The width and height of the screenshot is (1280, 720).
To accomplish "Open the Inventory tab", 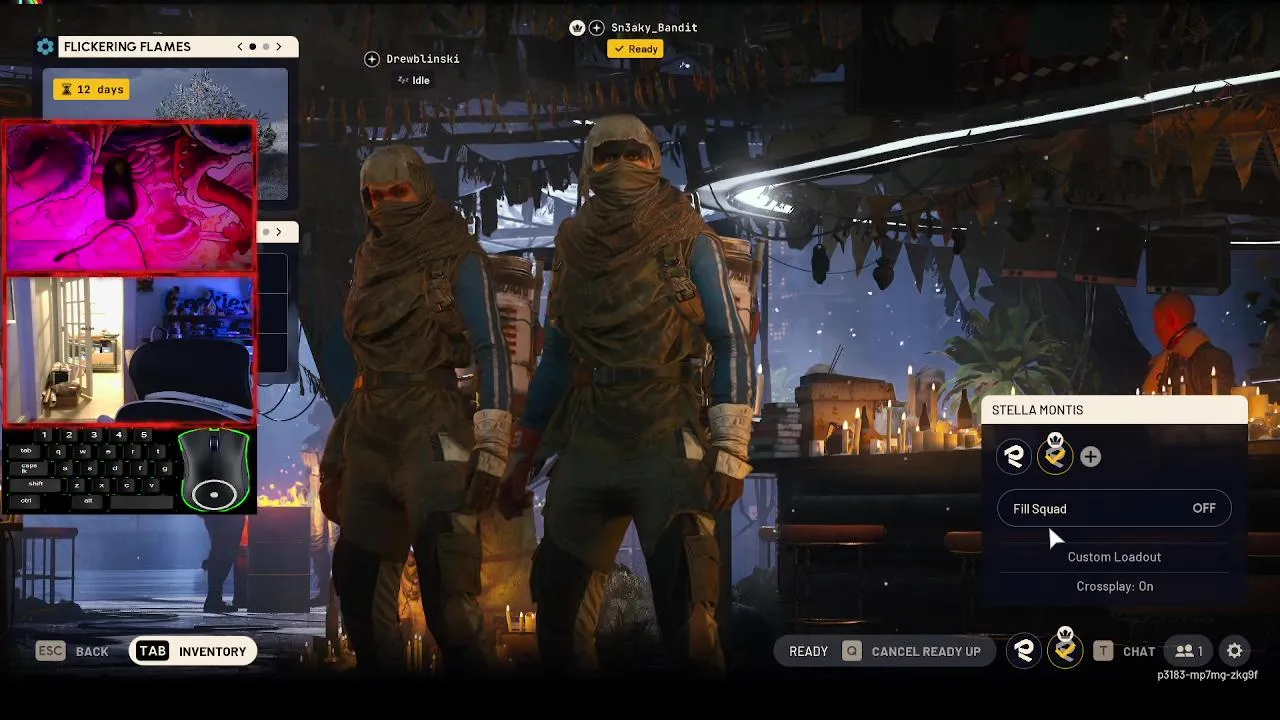I will coord(193,651).
